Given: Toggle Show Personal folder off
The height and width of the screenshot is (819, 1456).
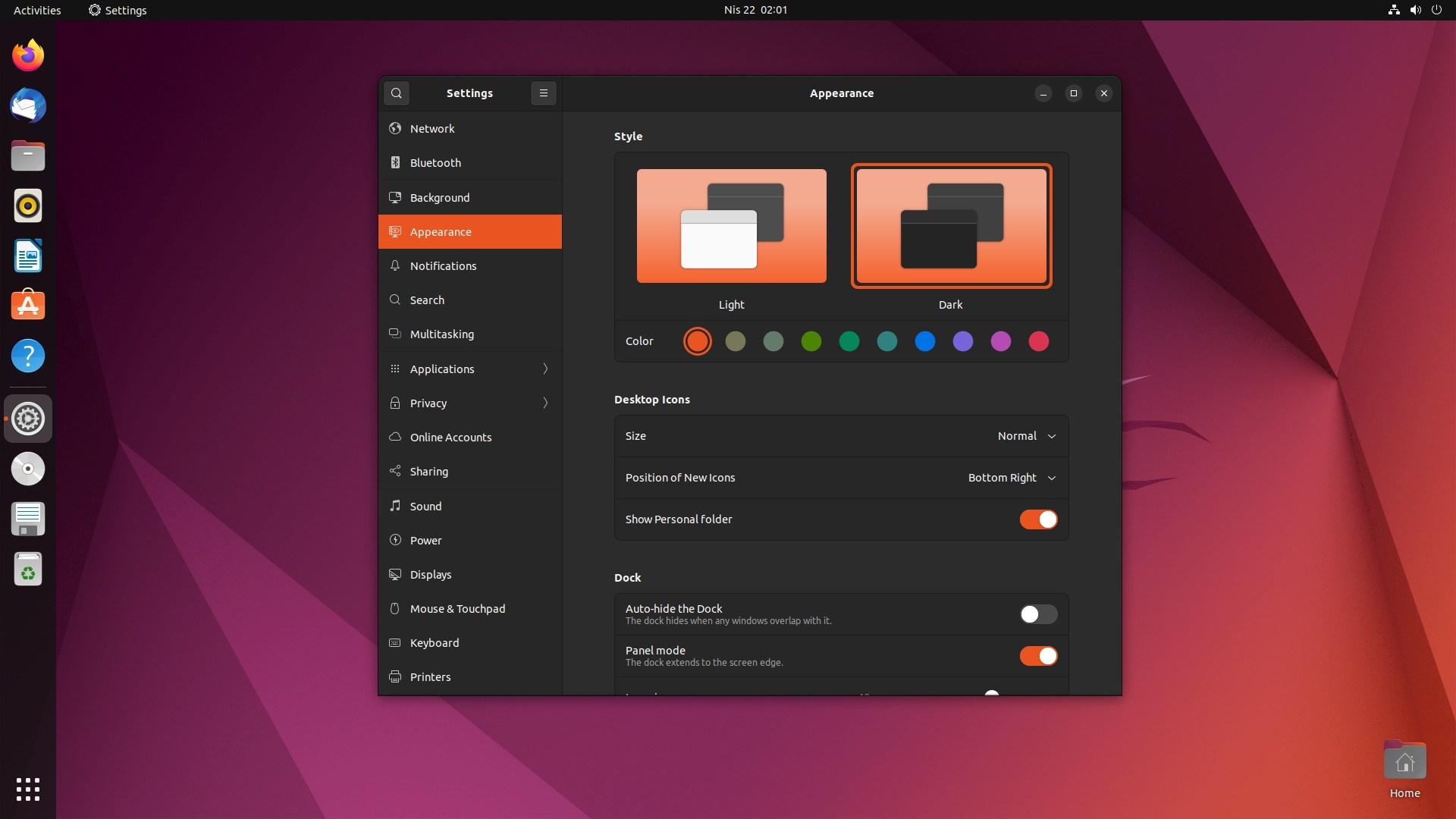Looking at the screenshot, I should 1038,518.
